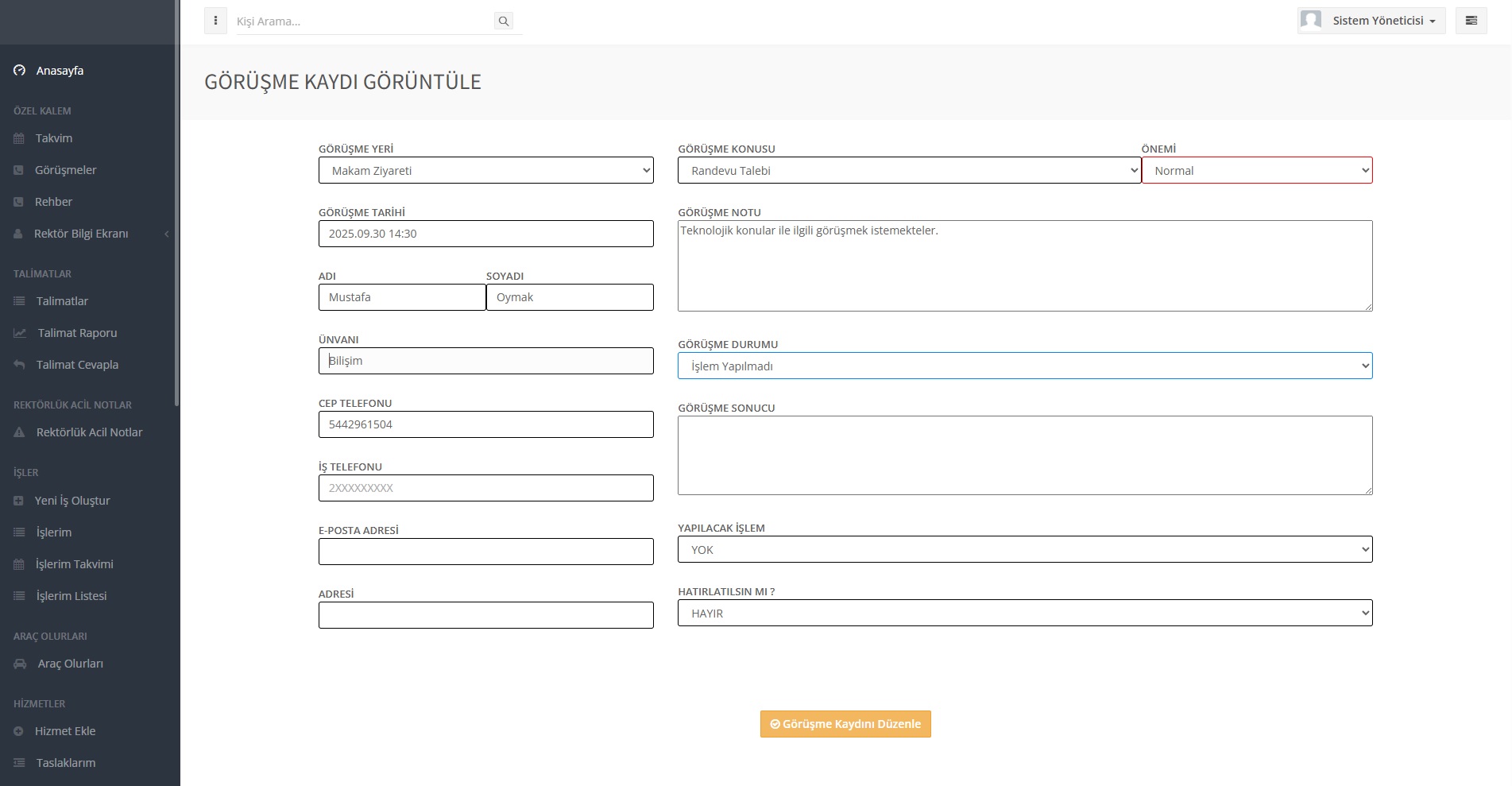
Task: Click the magnifier search icon
Action: click(503, 21)
